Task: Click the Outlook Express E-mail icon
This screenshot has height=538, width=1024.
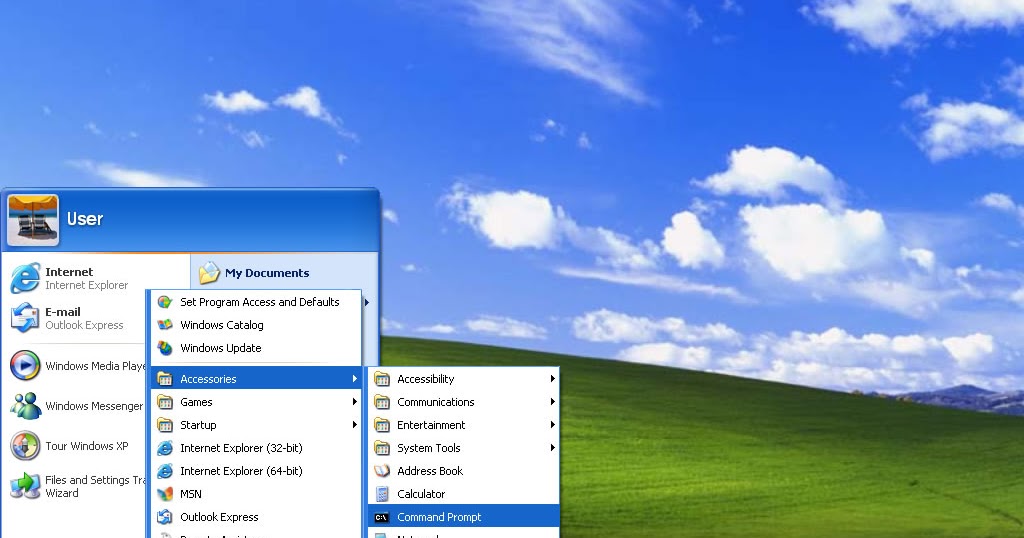Action: coord(25,318)
